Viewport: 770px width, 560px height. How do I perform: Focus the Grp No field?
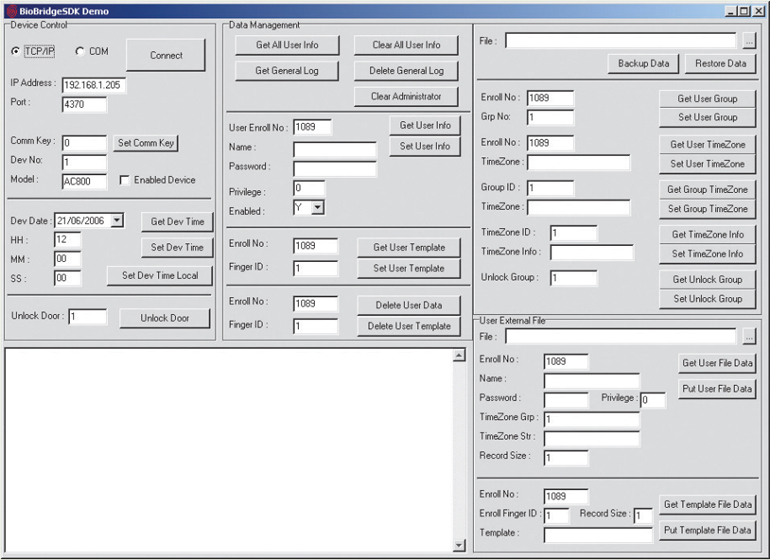[x=550, y=117]
